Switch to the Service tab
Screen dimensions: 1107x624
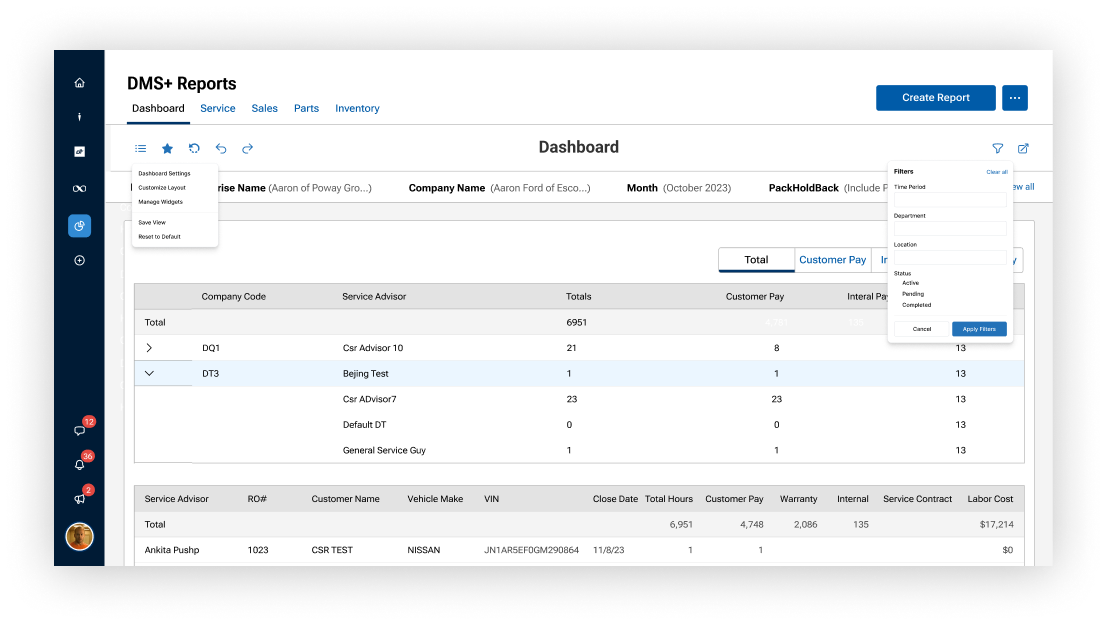(x=217, y=108)
